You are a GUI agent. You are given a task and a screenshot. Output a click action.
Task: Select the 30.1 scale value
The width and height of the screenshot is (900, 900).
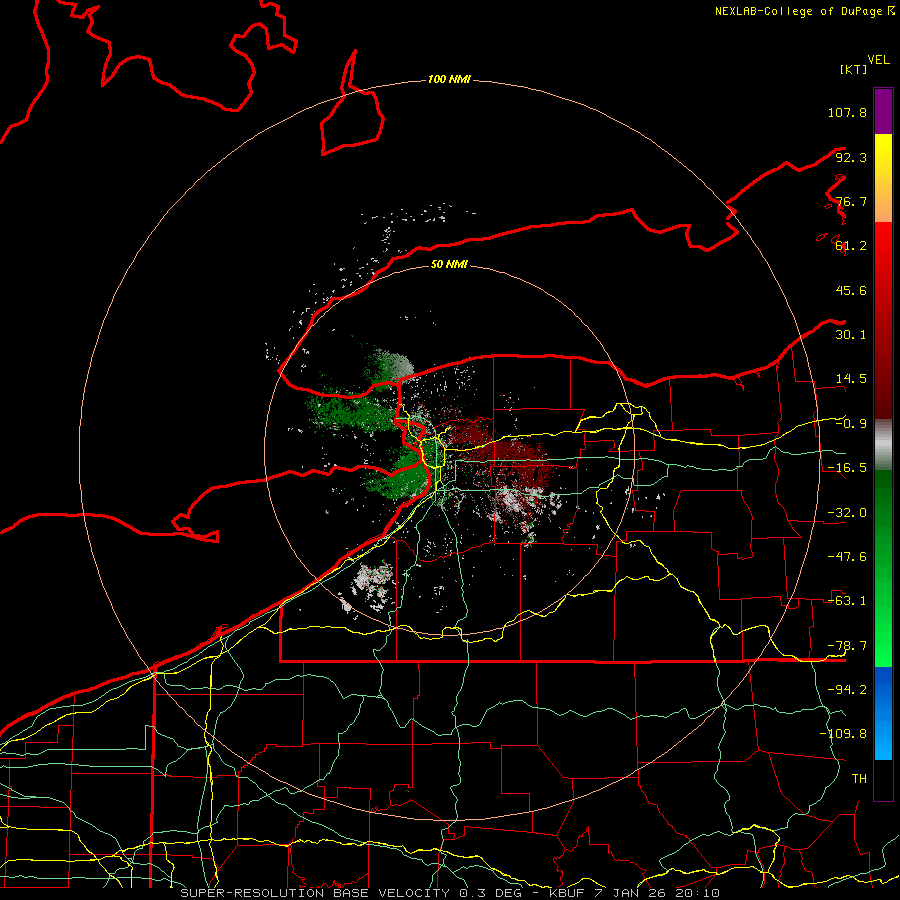[x=851, y=335]
